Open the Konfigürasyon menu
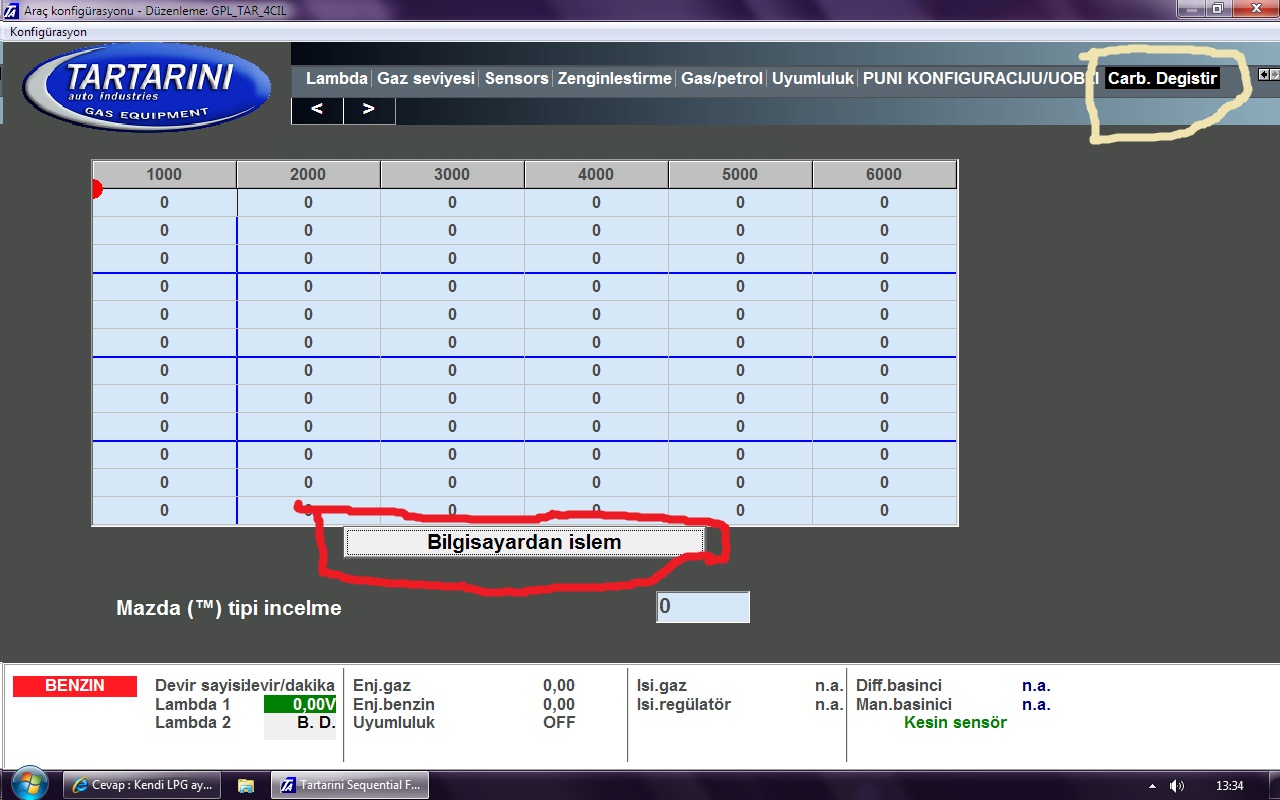 [x=48, y=32]
